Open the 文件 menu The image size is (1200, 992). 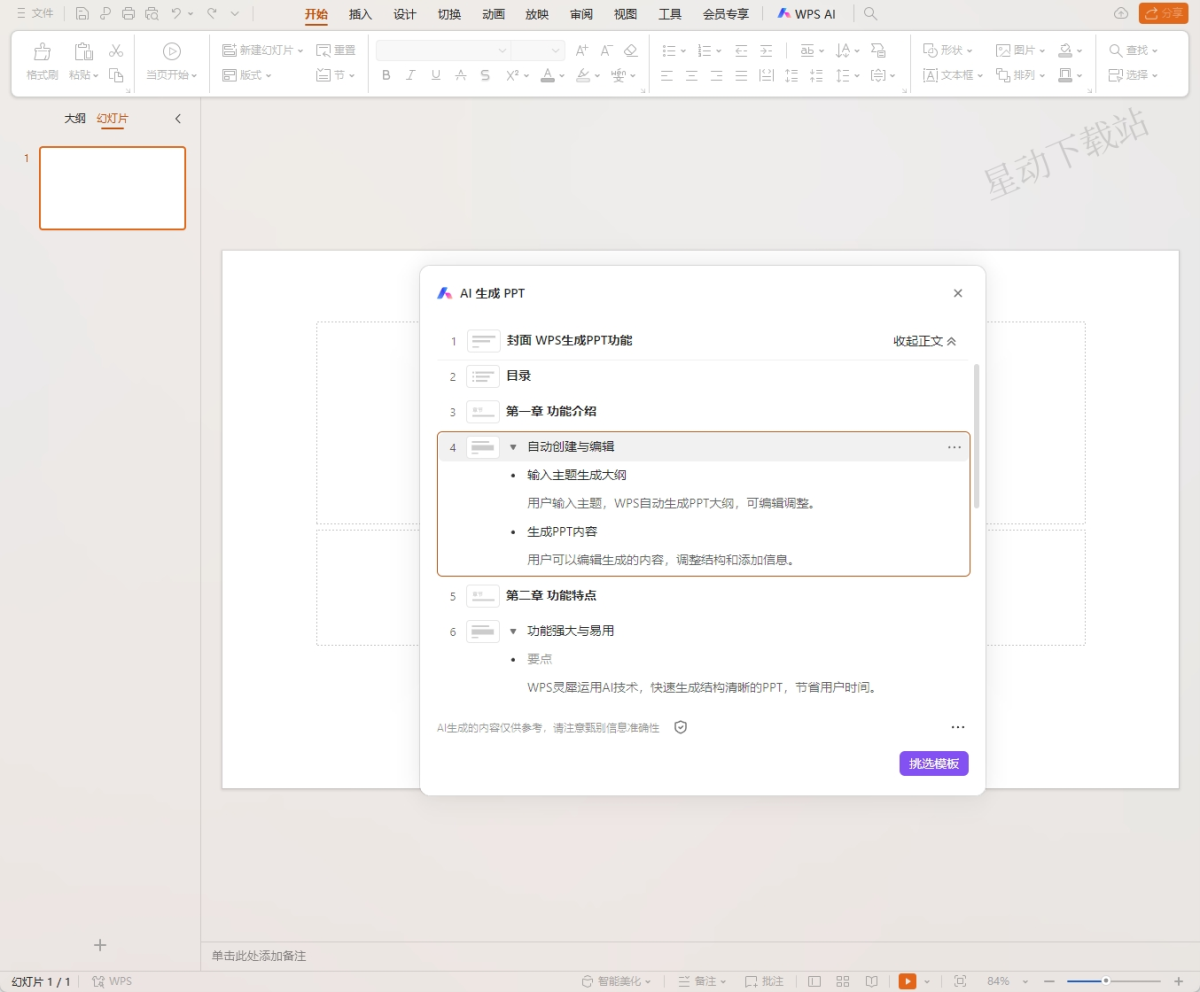pyautogui.click(x=35, y=14)
